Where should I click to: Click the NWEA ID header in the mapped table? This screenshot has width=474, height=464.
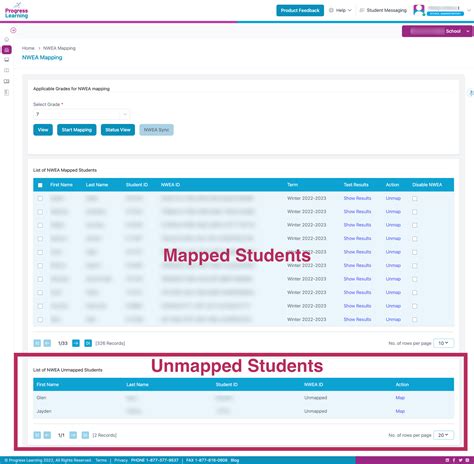click(x=170, y=185)
